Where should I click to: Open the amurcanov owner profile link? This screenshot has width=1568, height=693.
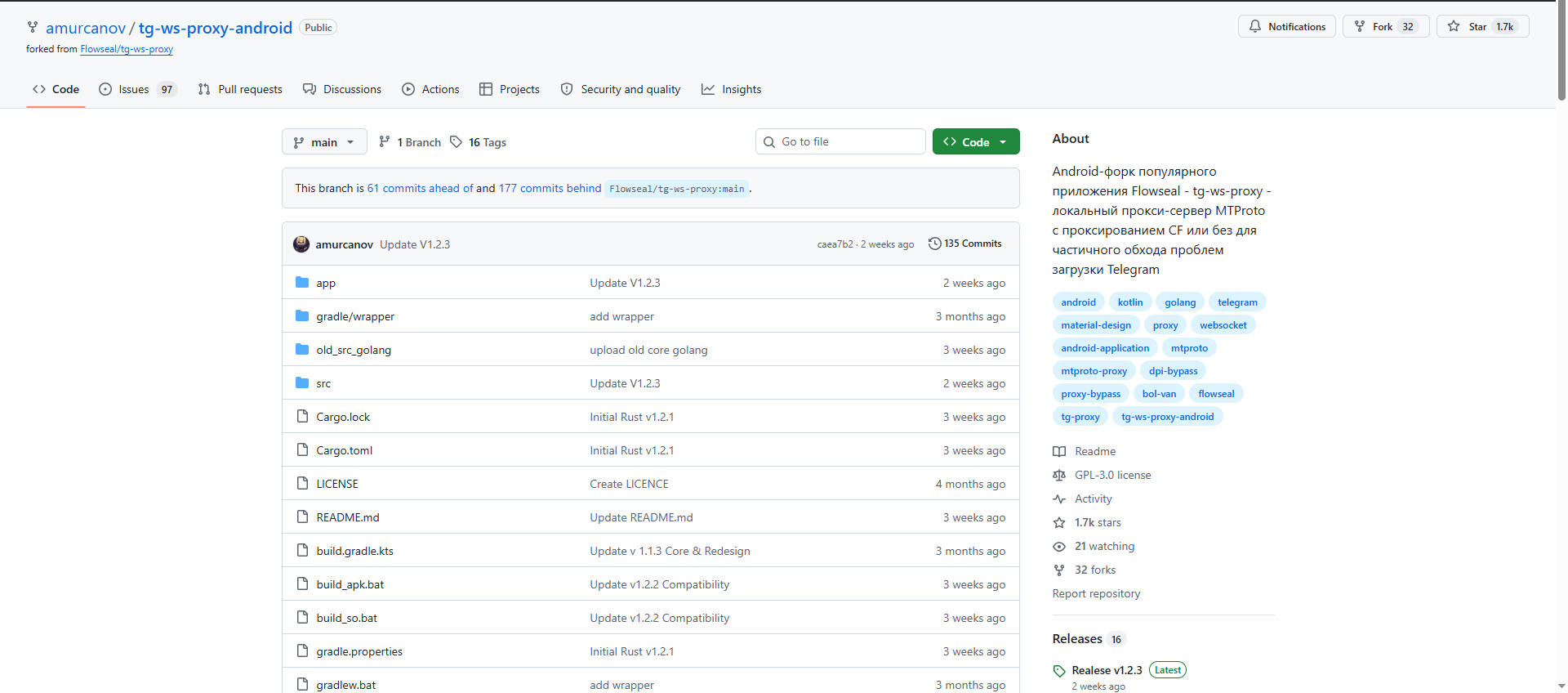point(86,28)
